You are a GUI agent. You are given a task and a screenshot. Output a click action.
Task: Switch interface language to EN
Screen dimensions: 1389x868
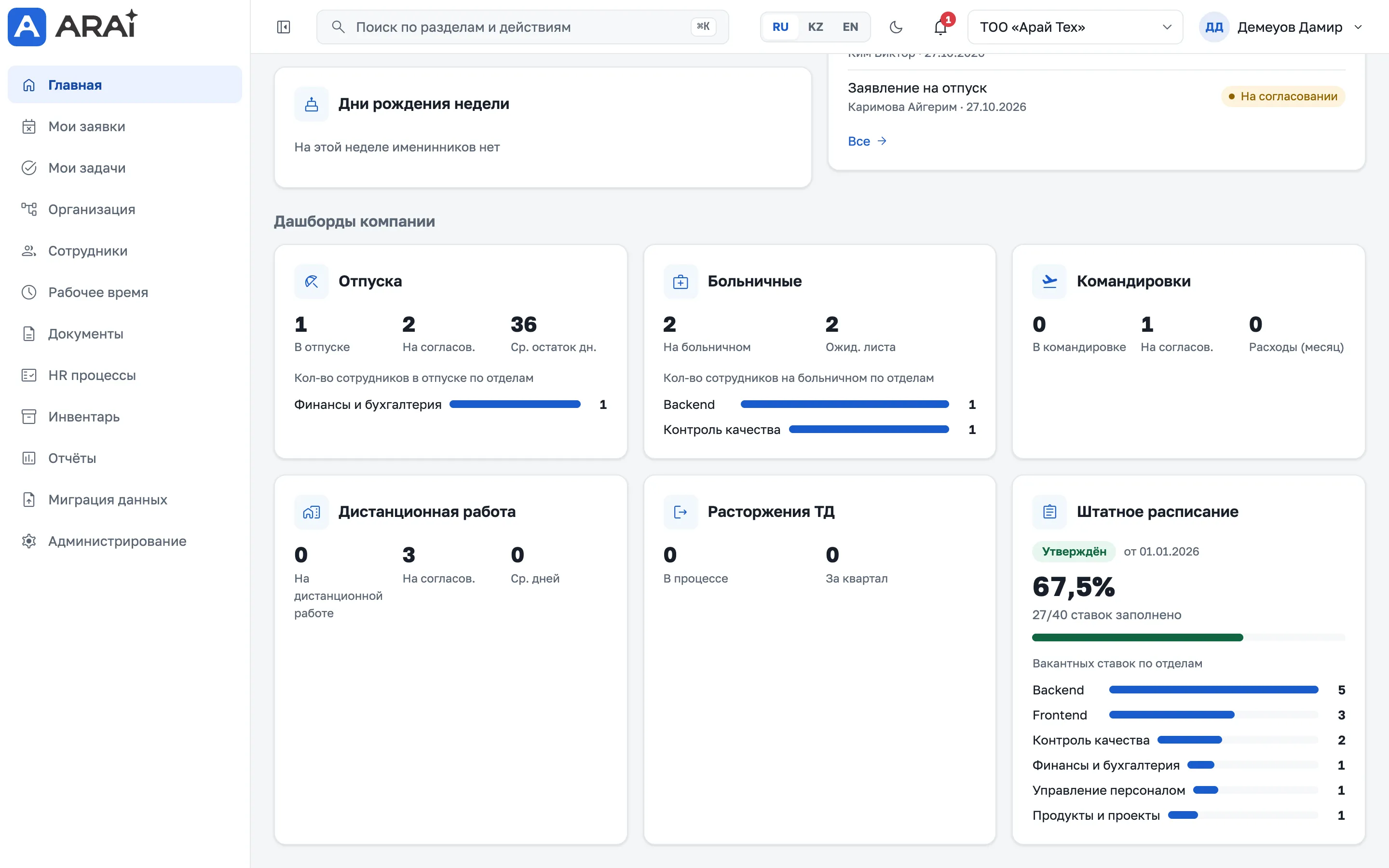[x=850, y=27]
